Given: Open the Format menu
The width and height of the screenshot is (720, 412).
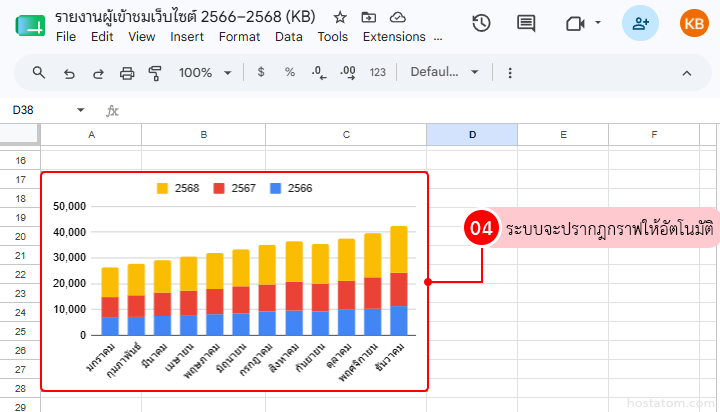Looking at the screenshot, I should pos(239,37).
